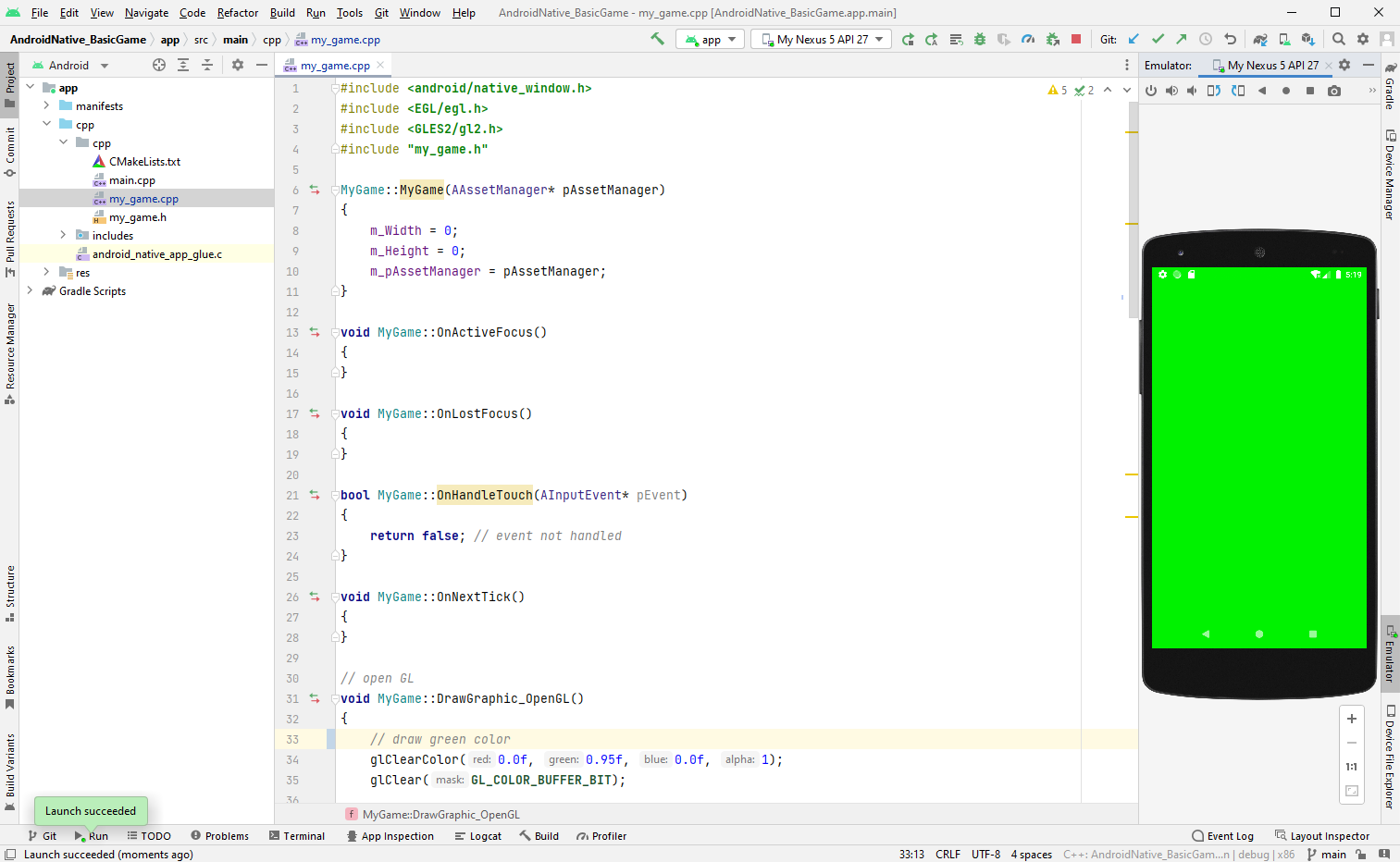Rotate the emulator counterclockwise
Image resolution: width=1400 pixels, height=862 pixels.
1214,90
